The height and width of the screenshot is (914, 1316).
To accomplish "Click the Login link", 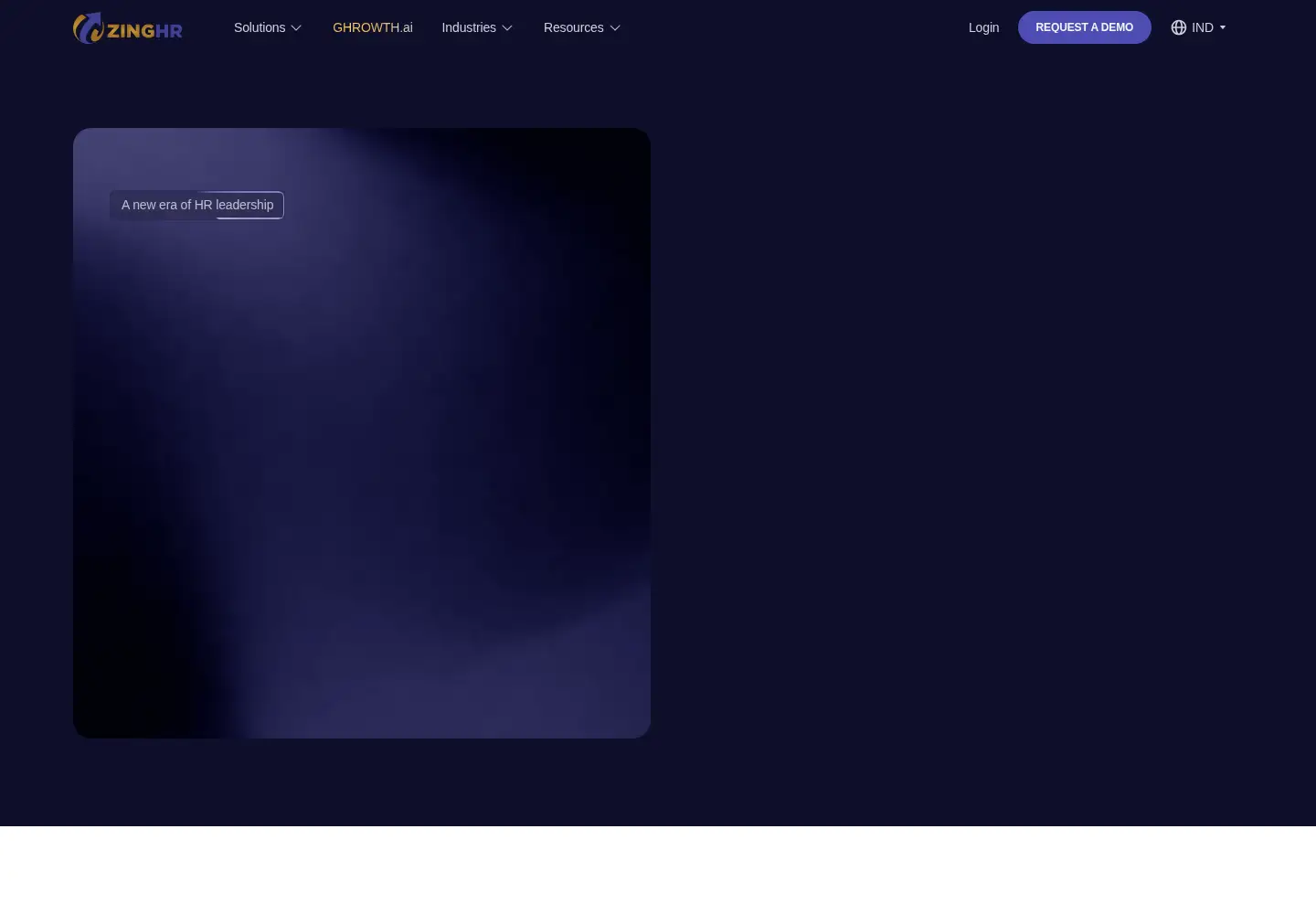I will pos(983,27).
